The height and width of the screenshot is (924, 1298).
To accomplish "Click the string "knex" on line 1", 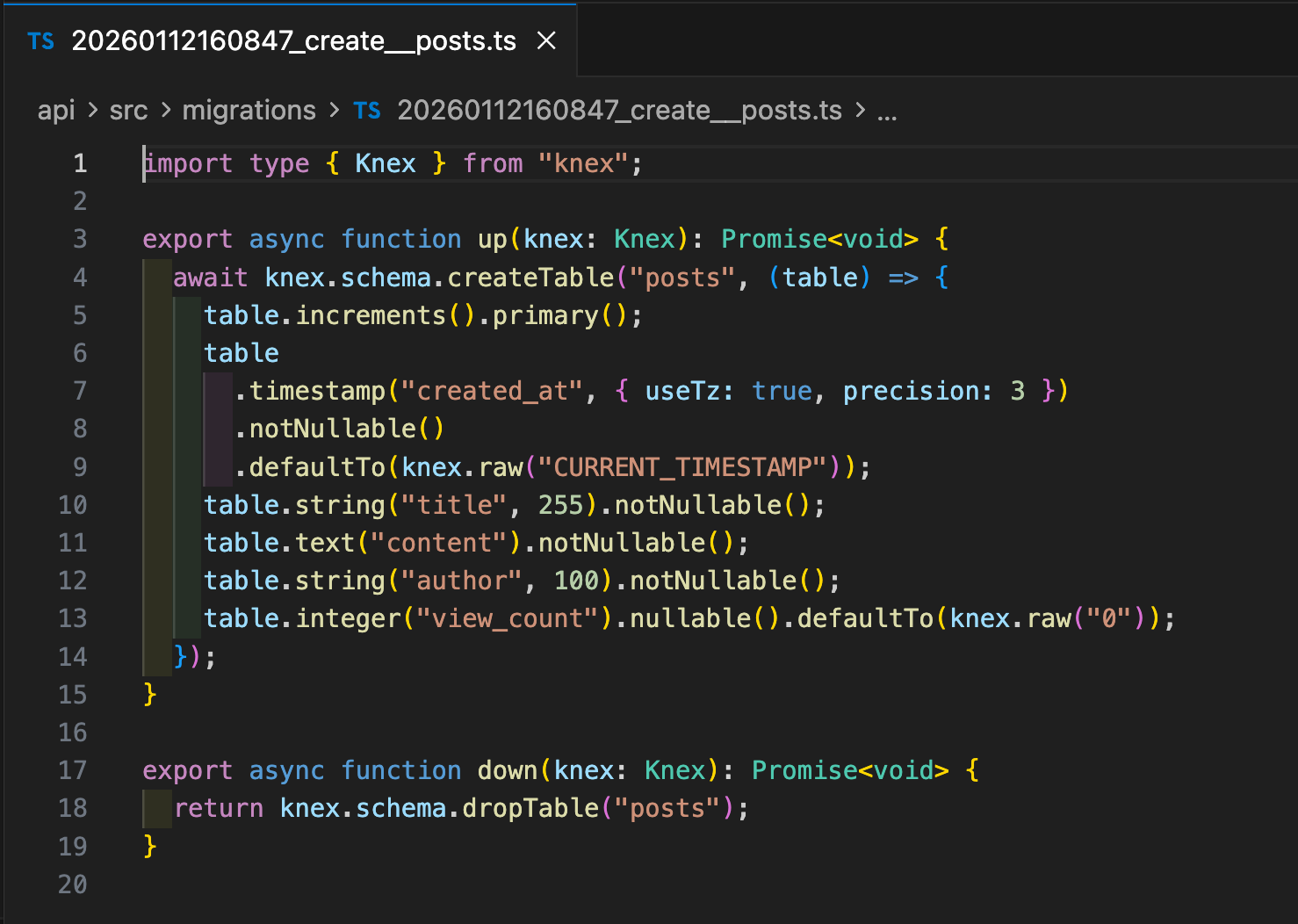I will pos(583,163).
